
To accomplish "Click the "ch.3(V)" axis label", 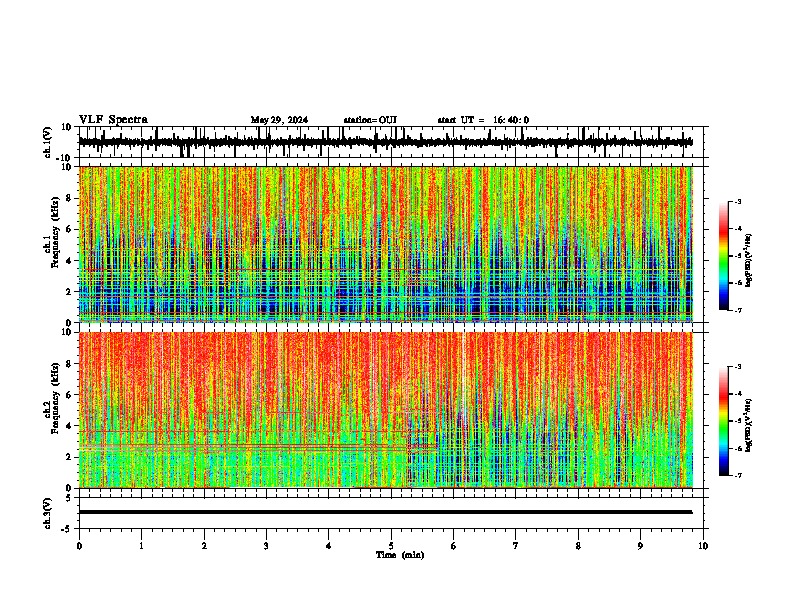I will pyautogui.click(x=48, y=513).
